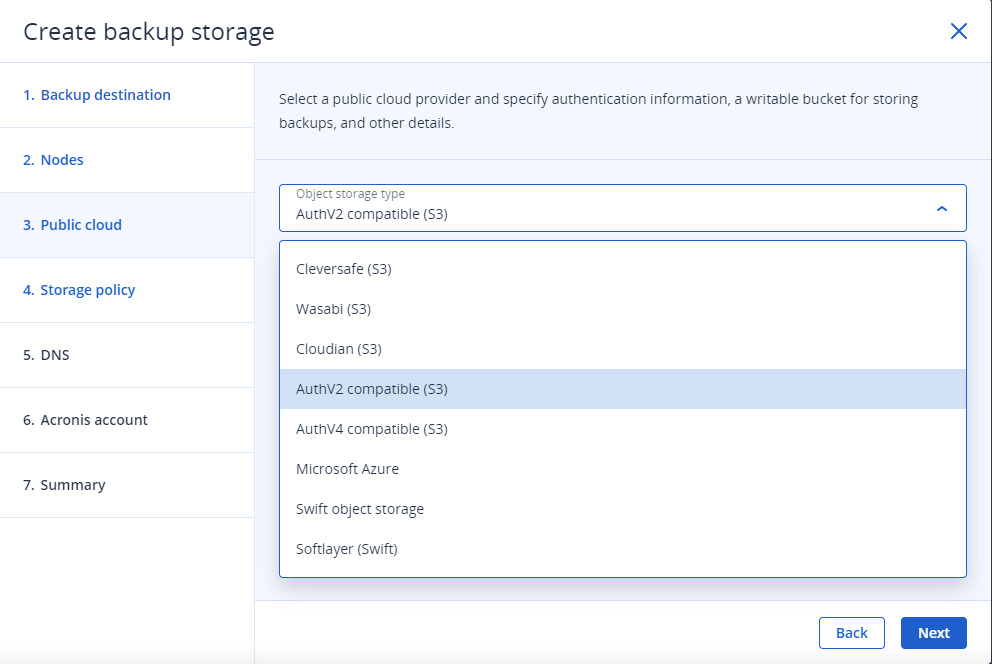Jump to Storage policy step

point(127,290)
